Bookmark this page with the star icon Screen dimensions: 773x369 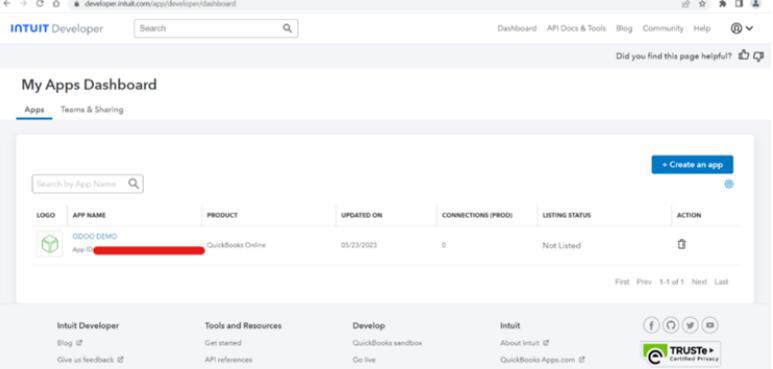pos(703,4)
